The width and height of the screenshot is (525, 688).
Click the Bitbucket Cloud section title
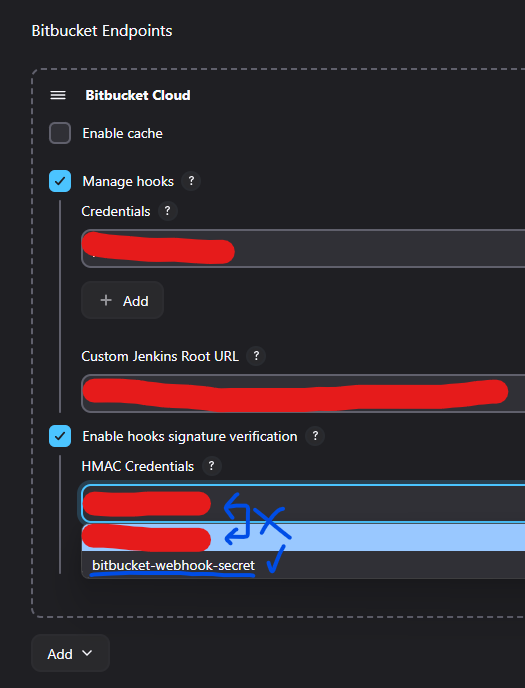(138, 95)
